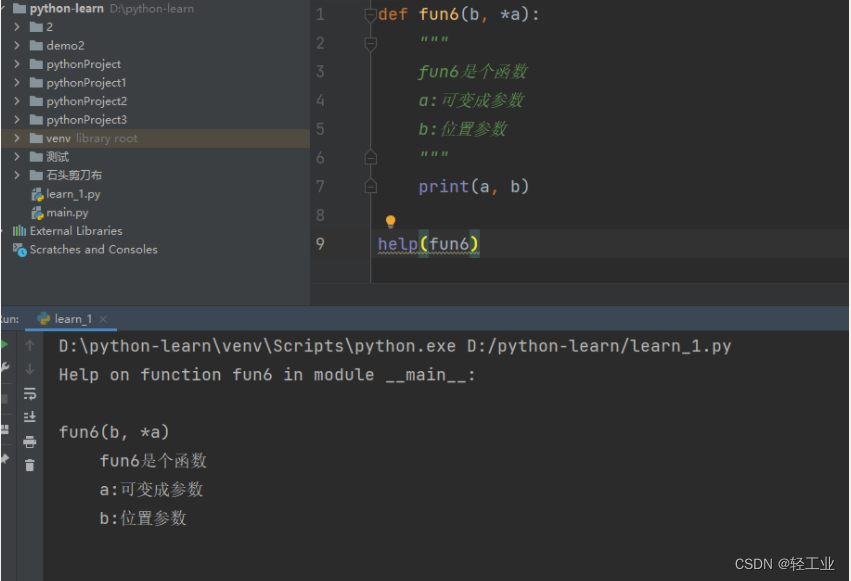851x581 pixels.
Task: Click the External Libraries icon
Action: click(x=20, y=231)
